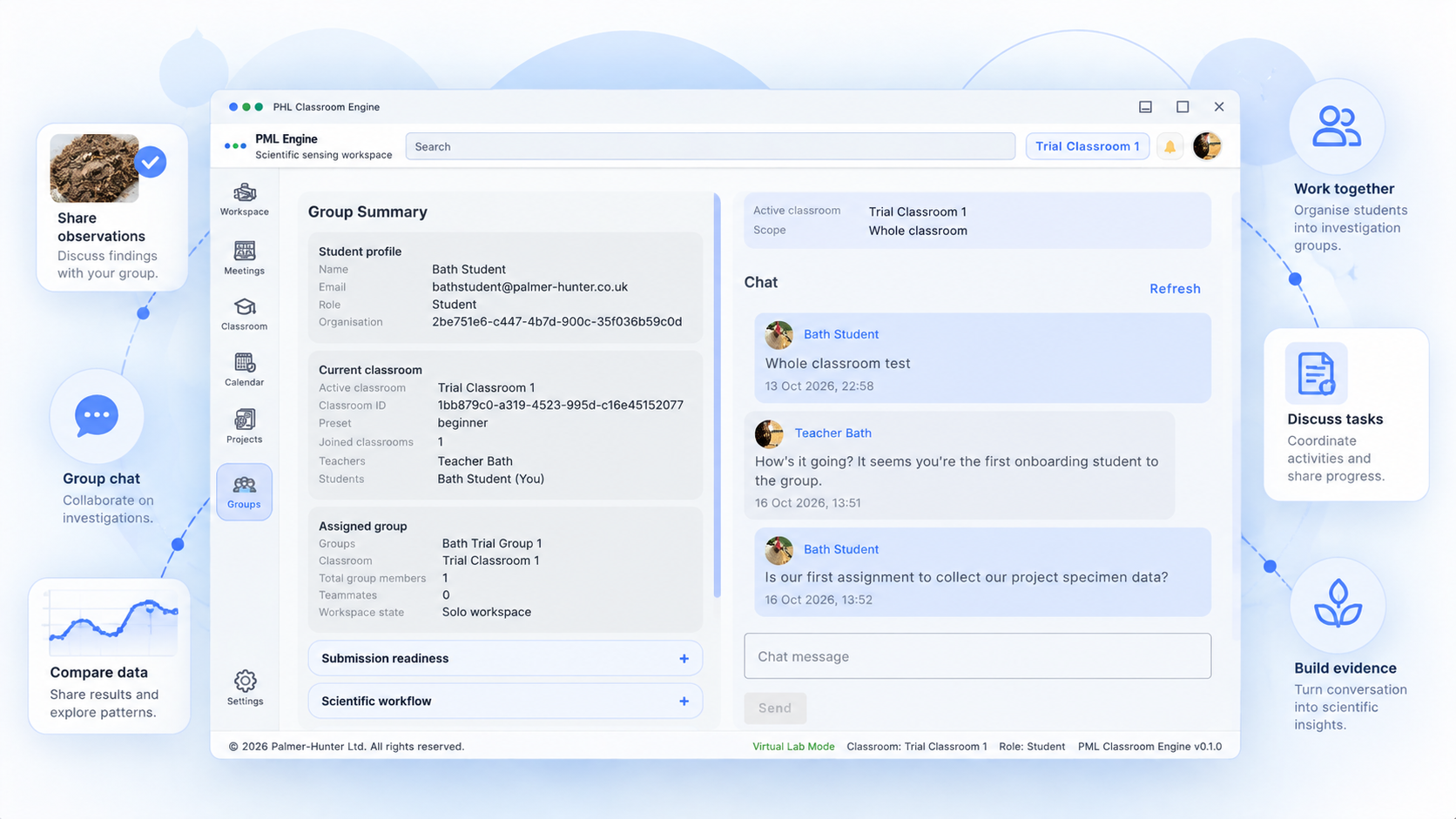This screenshot has width=1456, height=819.
Task: Click the 'Bath Trial Group 1' group value
Action: (492, 543)
